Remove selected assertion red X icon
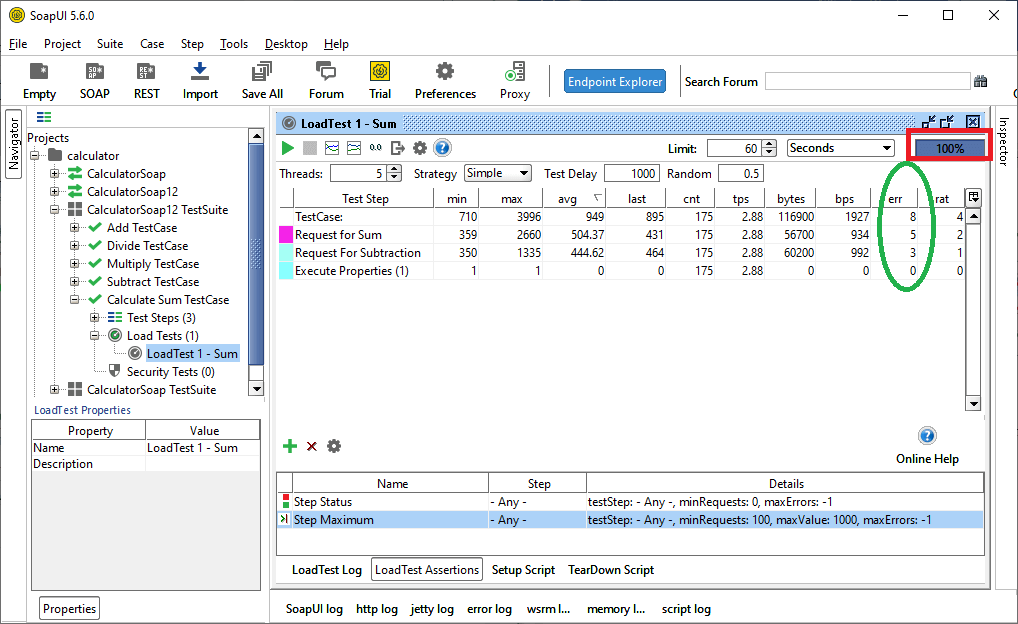 [312, 446]
